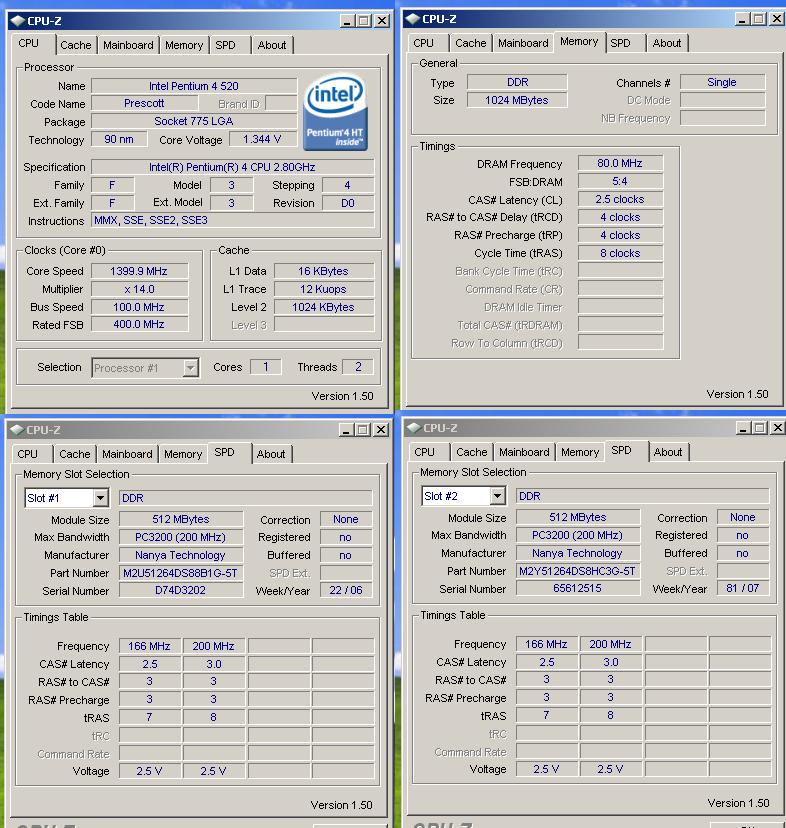Click the CPU-Z icon in the Slot #1 SPD window title bar

pyautogui.click(x=17, y=430)
